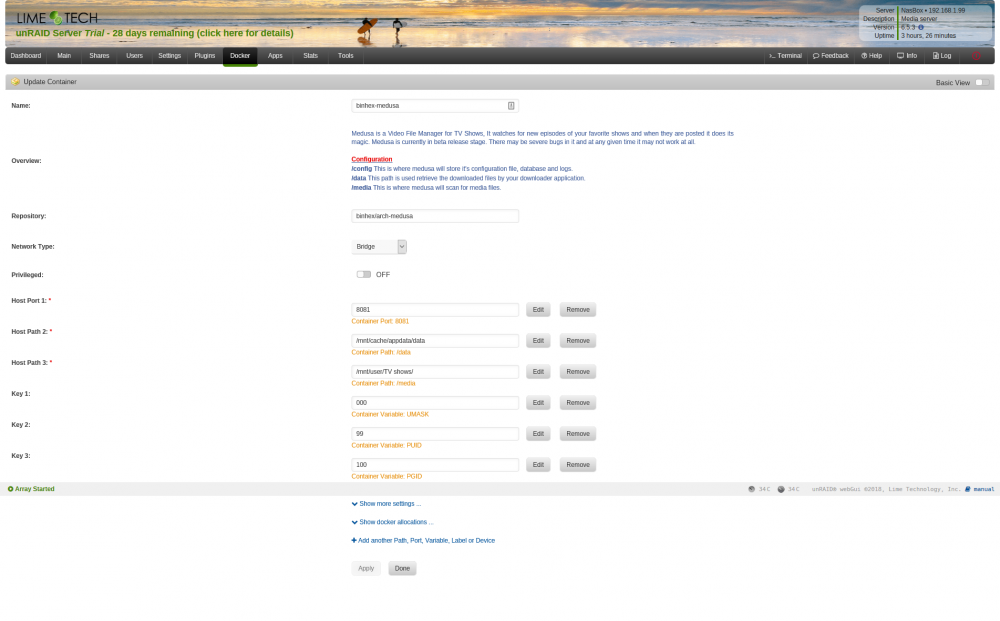Edit Key 2 PUID variable

click(538, 434)
